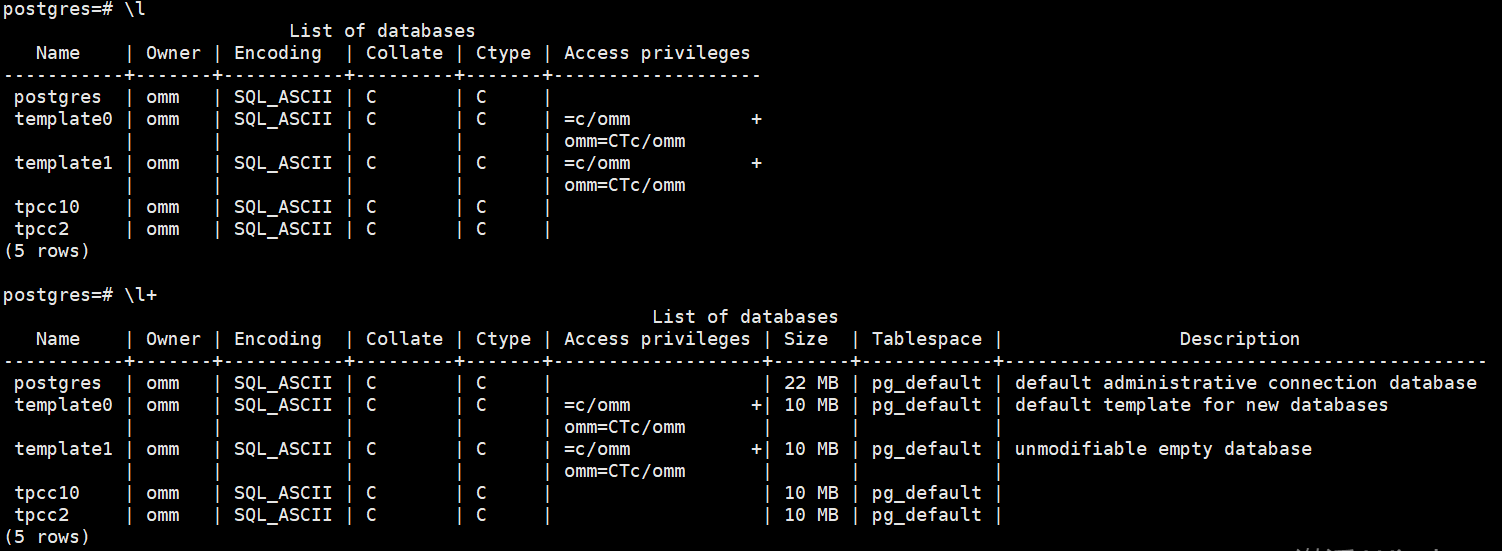Click the Size column header
The width and height of the screenshot is (1502, 551).
coord(805,339)
